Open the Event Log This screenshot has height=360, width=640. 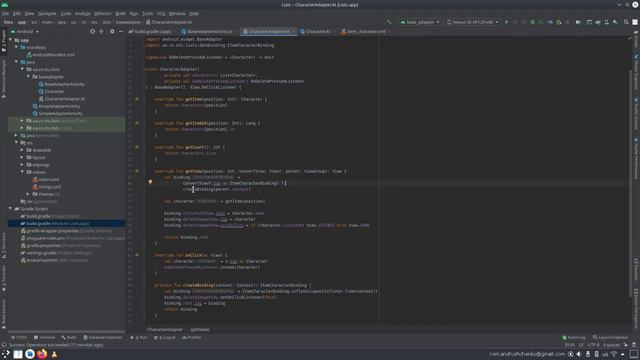click(x=574, y=338)
